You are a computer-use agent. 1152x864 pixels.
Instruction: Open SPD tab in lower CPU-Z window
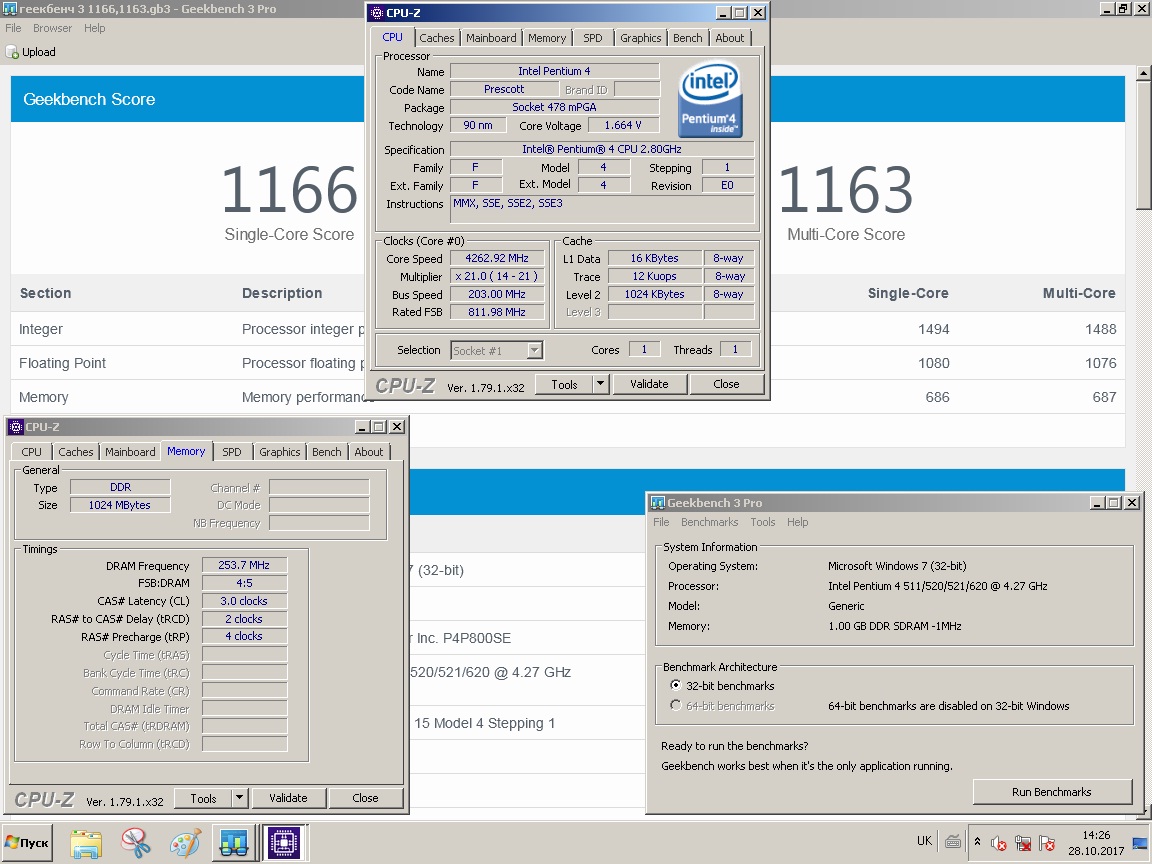[x=231, y=452]
